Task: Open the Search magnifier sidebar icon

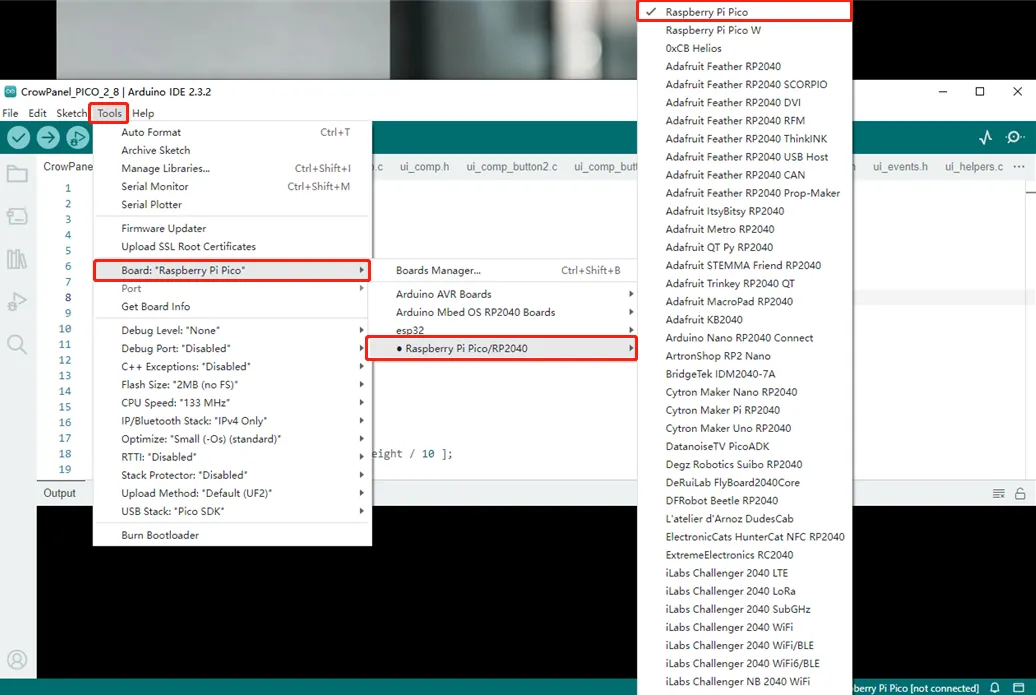Action: coord(17,344)
